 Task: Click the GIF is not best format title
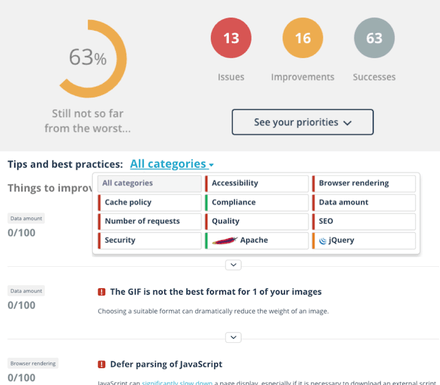pyautogui.click(x=216, y=292)
